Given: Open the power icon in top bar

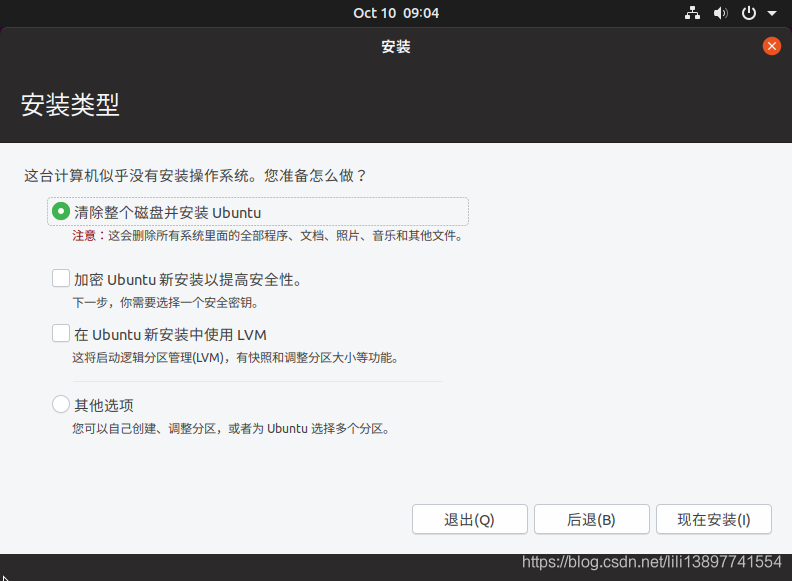Looking at the screenshot, I should 749,13.
